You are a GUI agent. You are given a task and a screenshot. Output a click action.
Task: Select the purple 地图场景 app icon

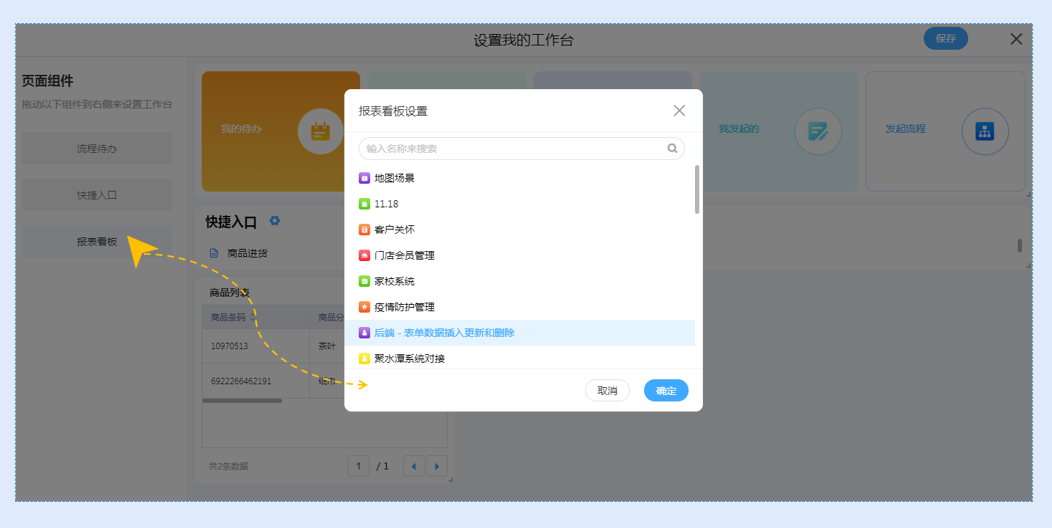click(x=365, y=178)
